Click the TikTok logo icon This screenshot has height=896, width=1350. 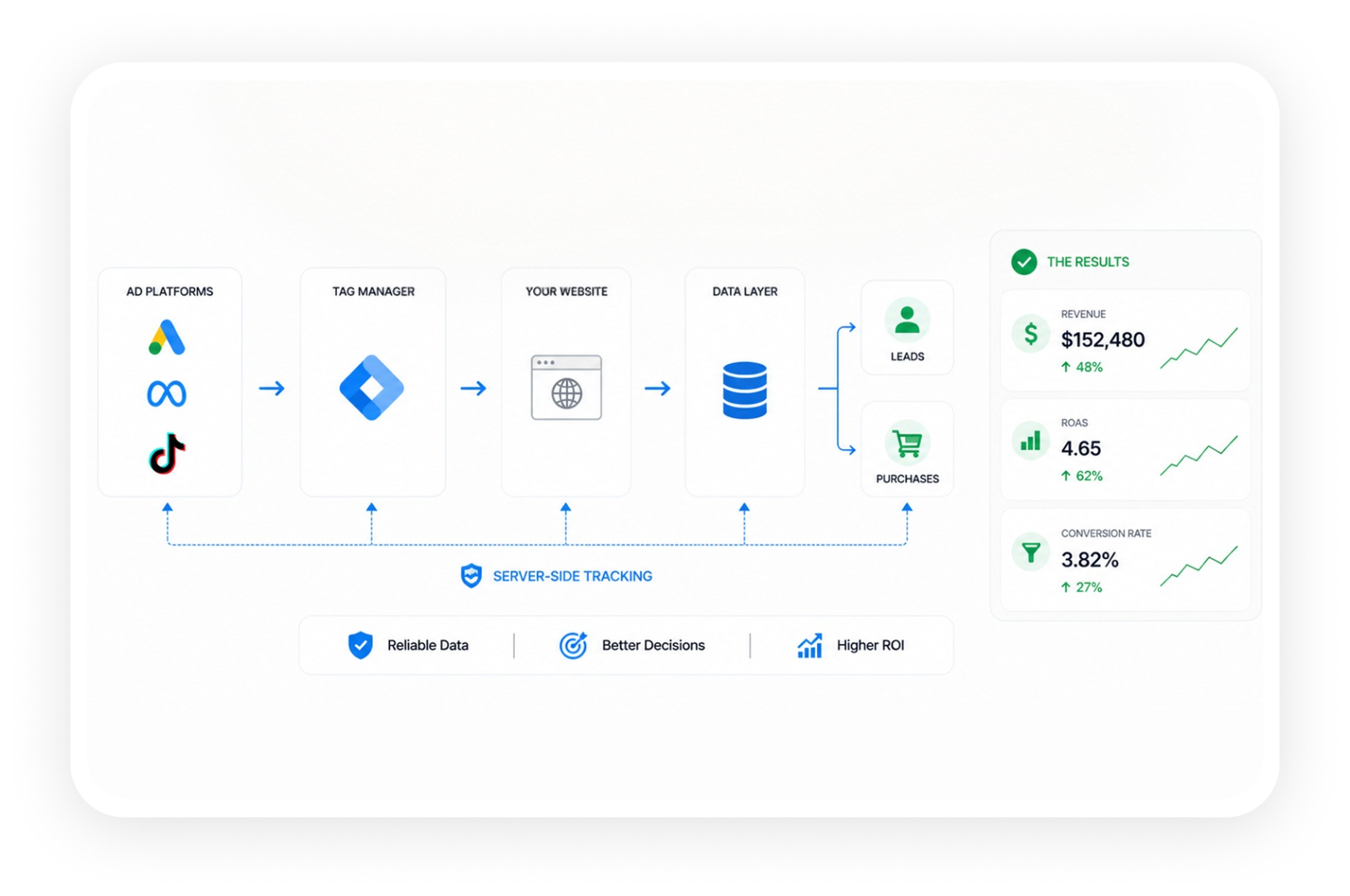pyautogui.click(x=167, y=454)
